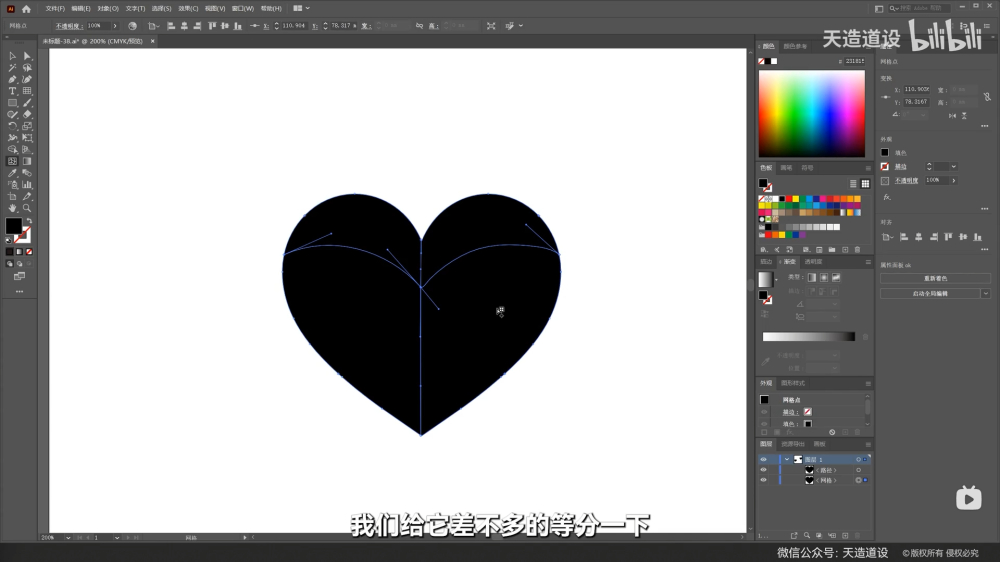Click the fill color swatch in the Properties panel
Image resolution: width=1000 pixels, height=562 pixels.
point(885,153)
